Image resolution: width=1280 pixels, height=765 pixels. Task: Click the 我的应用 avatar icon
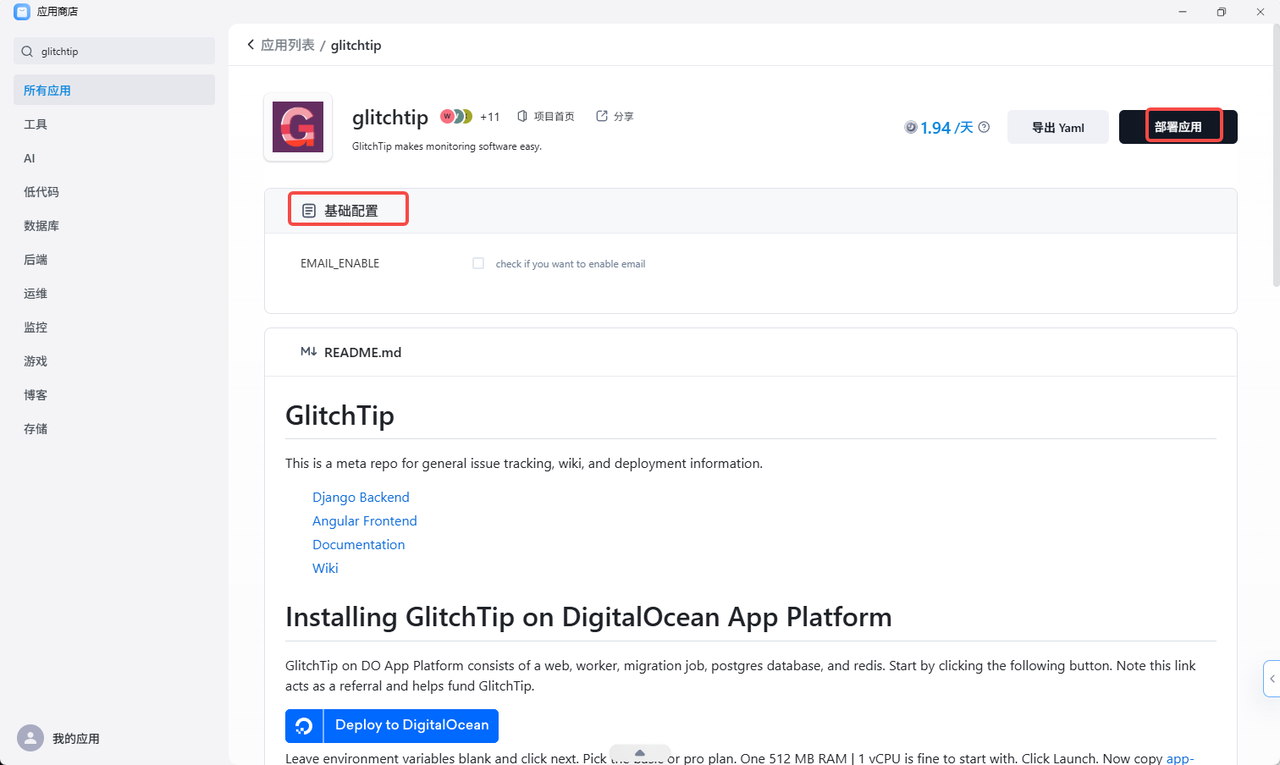point(31,738)
